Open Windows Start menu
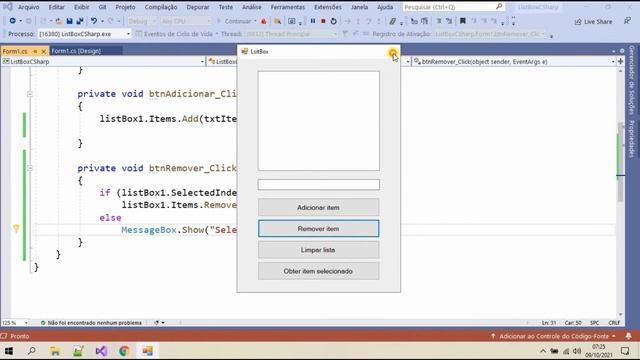The height and width of the screenshot is (360, 640). tap(9, 351)
